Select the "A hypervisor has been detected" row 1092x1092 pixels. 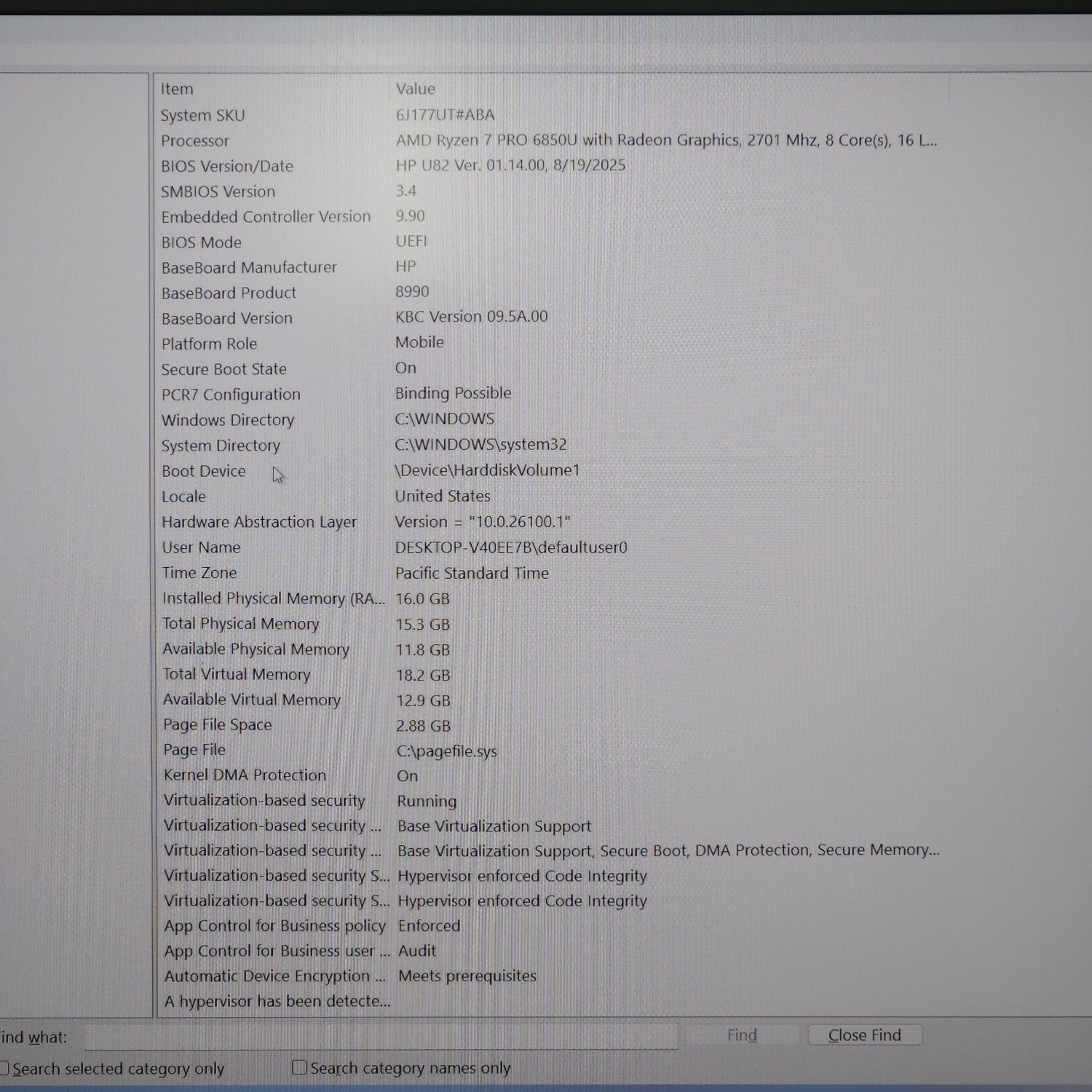pos(277,1002)
